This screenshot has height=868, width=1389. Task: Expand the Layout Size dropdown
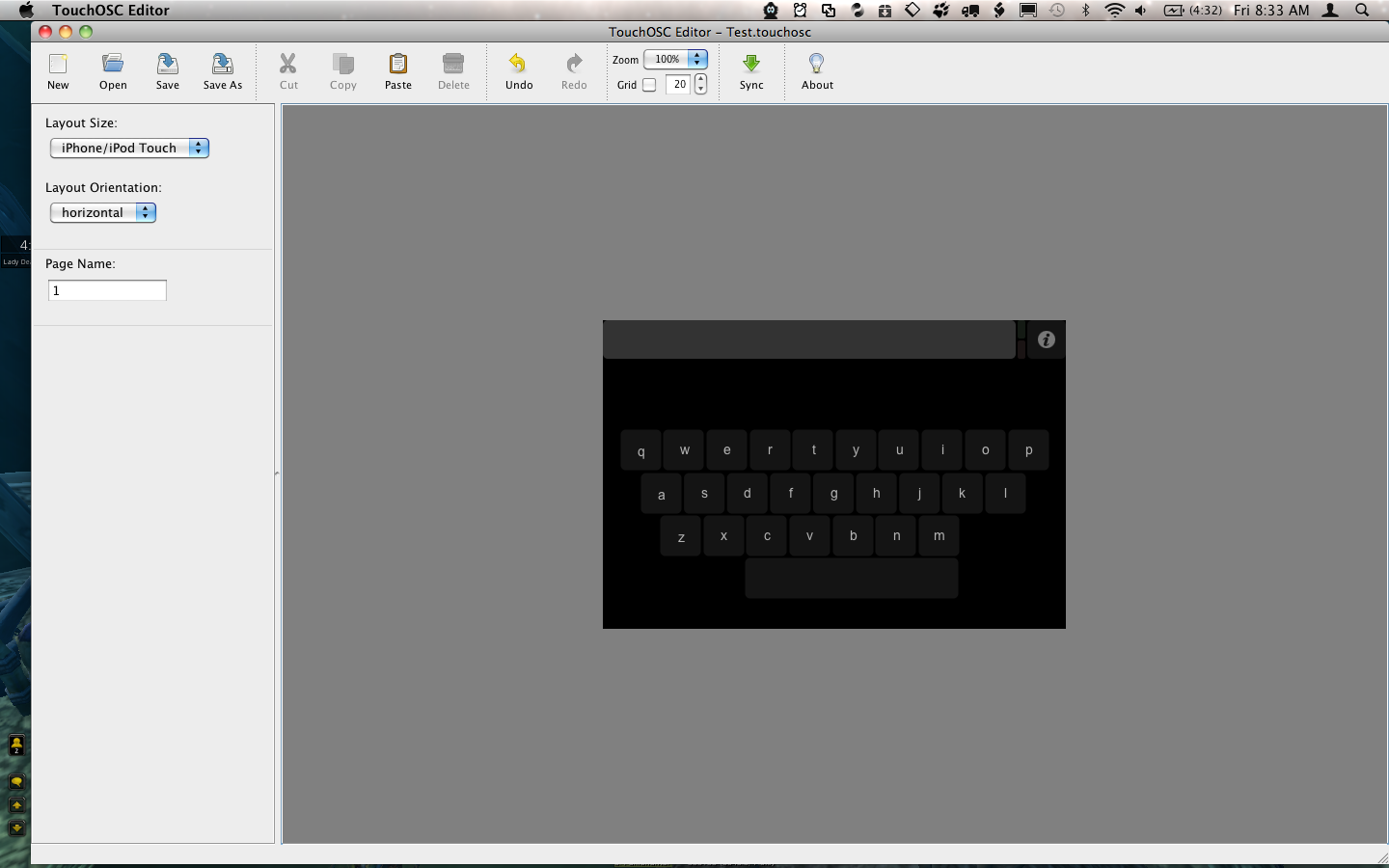tap(129, 148)
